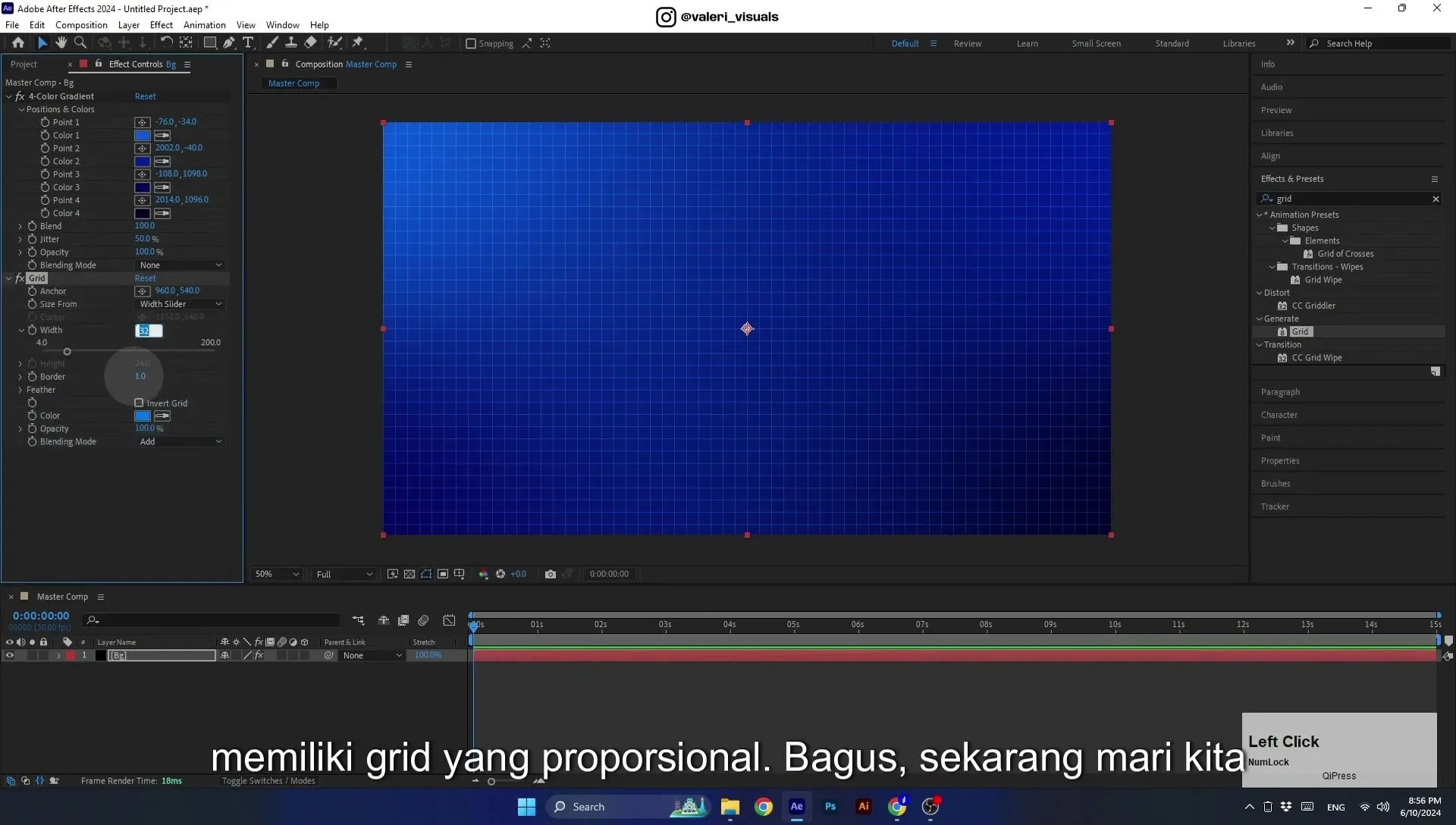Select the Clone Stamp tool

pyautogui.click(x=291, y=43)
